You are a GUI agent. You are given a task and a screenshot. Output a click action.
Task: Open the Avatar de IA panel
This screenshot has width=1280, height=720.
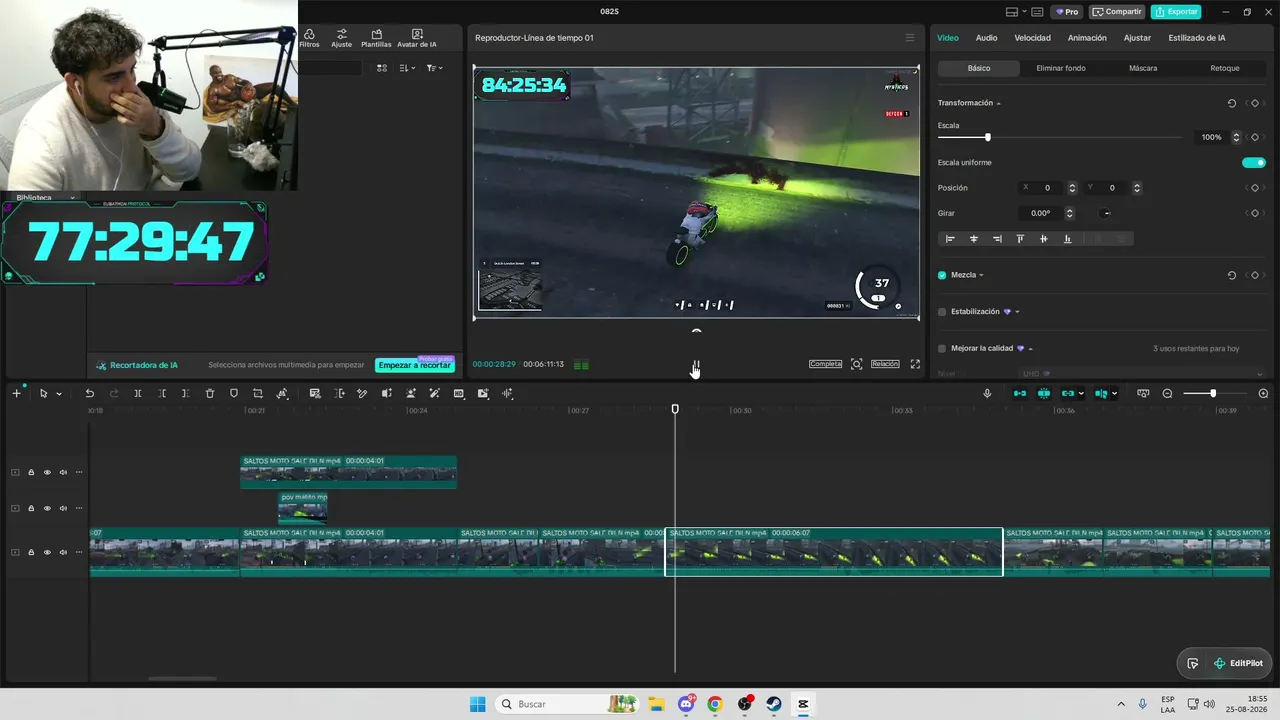click(417, 39)
